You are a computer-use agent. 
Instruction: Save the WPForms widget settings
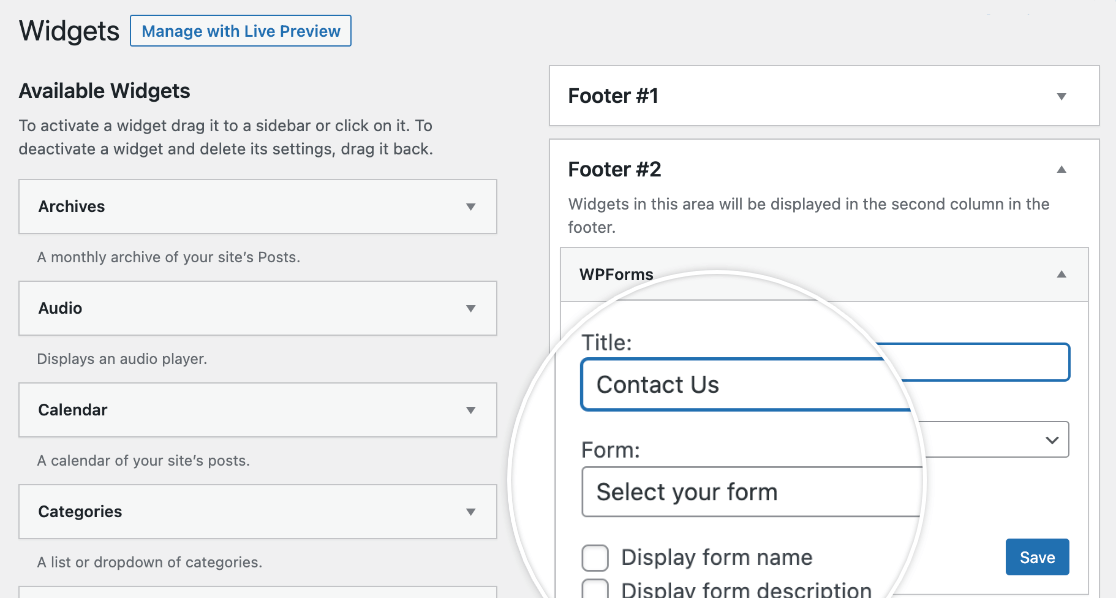(x=1037, y=557)
